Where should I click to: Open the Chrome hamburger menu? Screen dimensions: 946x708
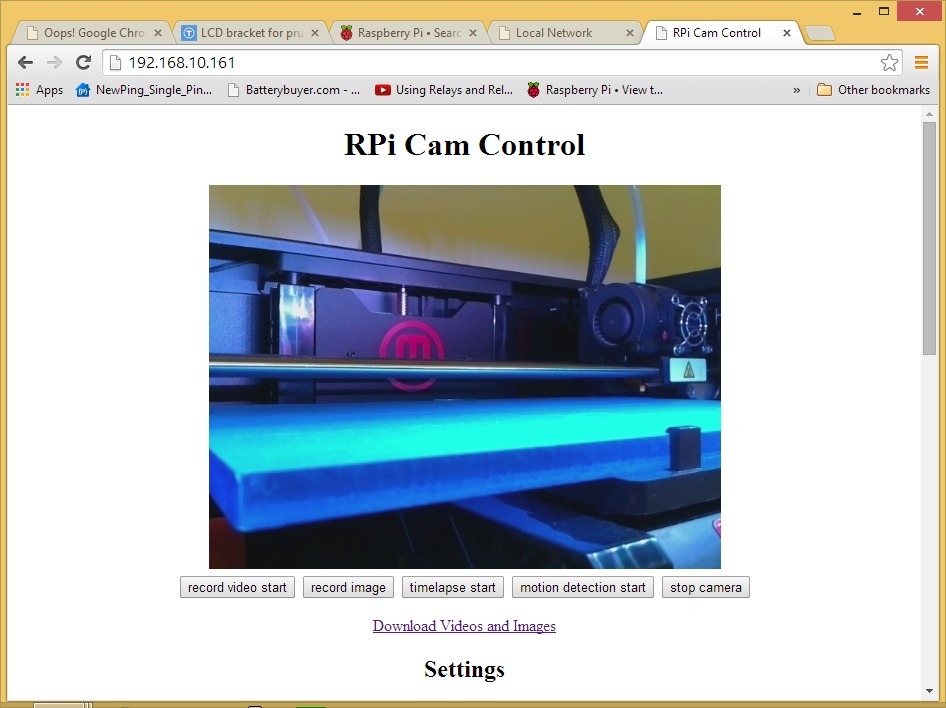(x=921, y=62)
